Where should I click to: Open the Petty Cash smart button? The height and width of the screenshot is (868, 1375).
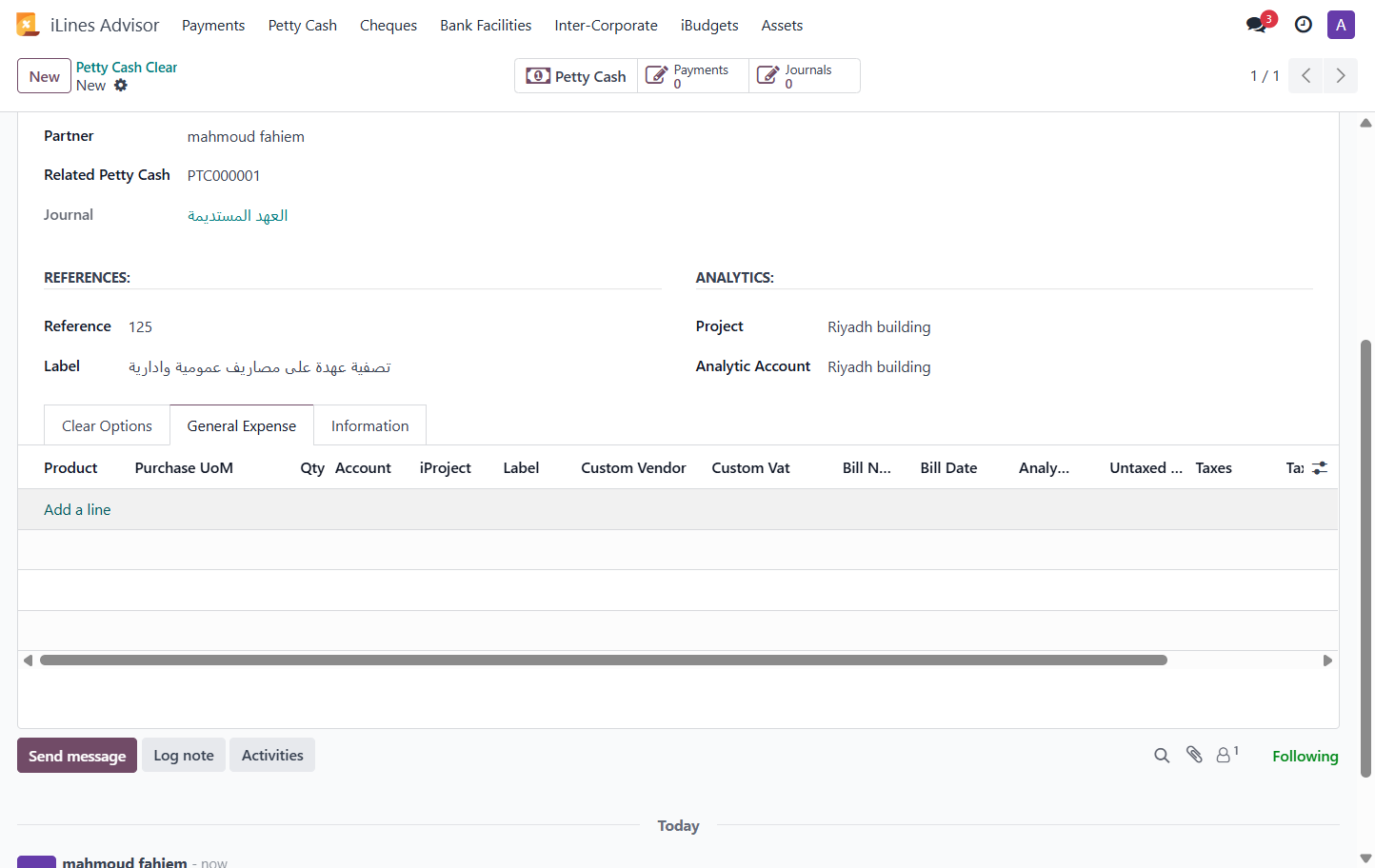(576, 76)
